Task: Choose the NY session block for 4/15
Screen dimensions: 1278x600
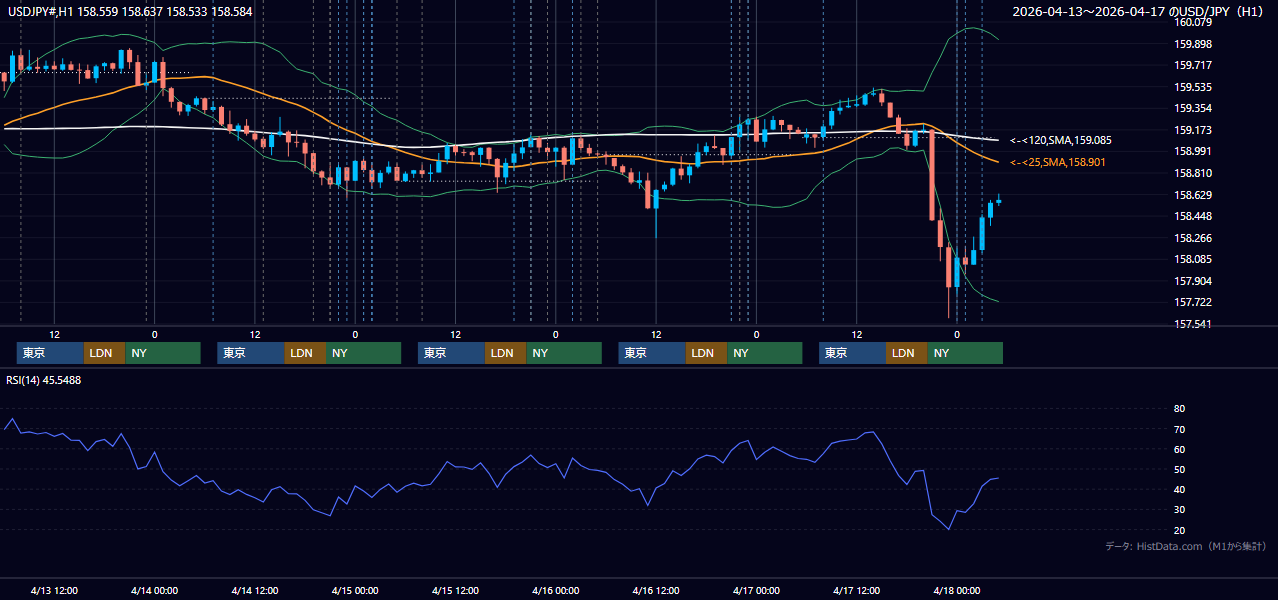Action: point(564,353)
